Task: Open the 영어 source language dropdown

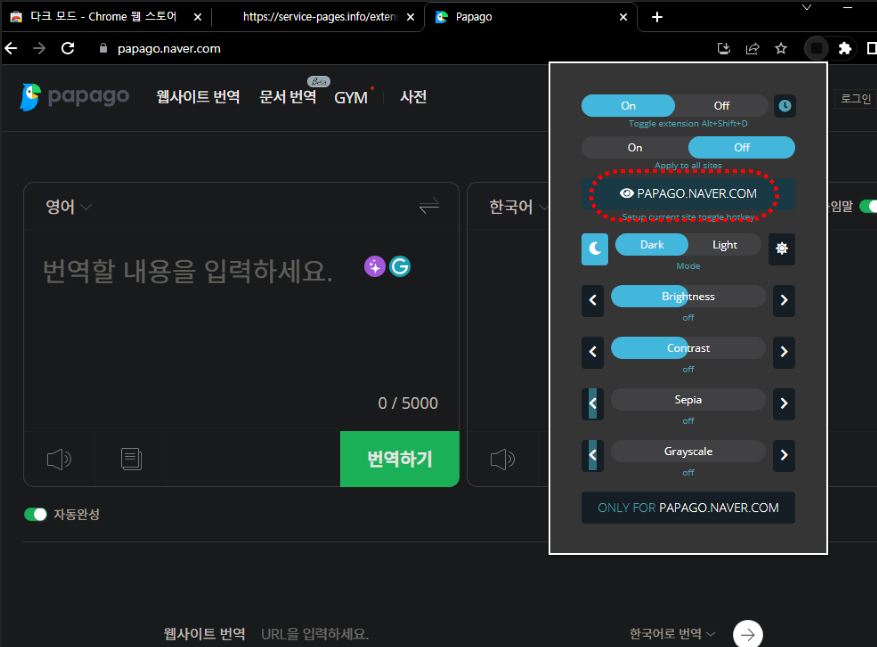Action: click(68, 207)
